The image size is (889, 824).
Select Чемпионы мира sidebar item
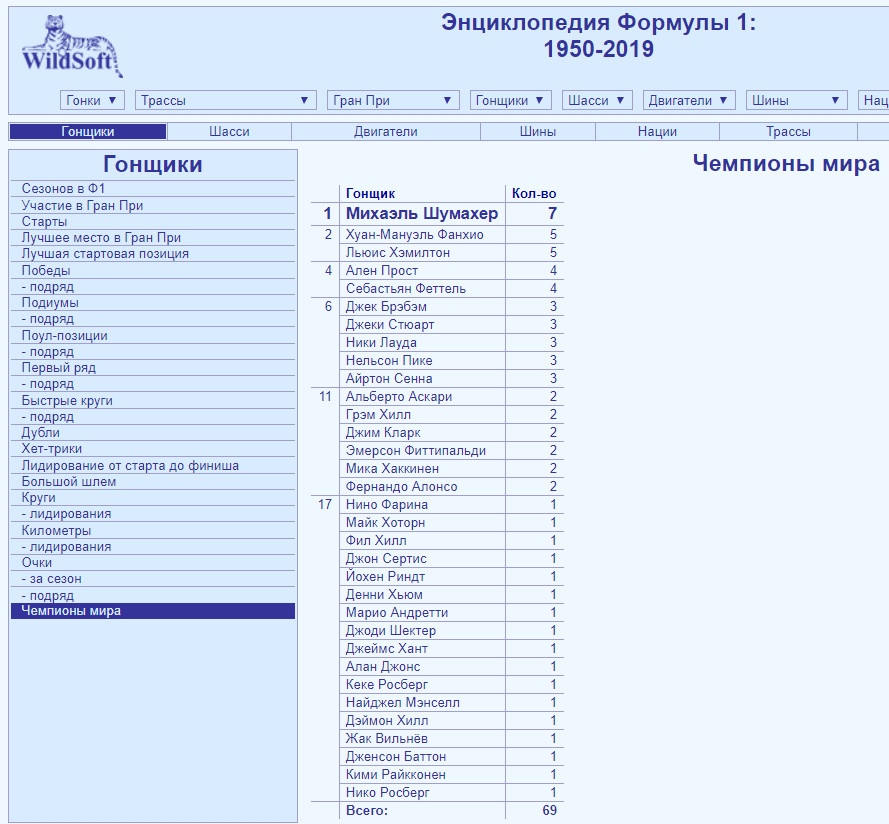point(71,610)
